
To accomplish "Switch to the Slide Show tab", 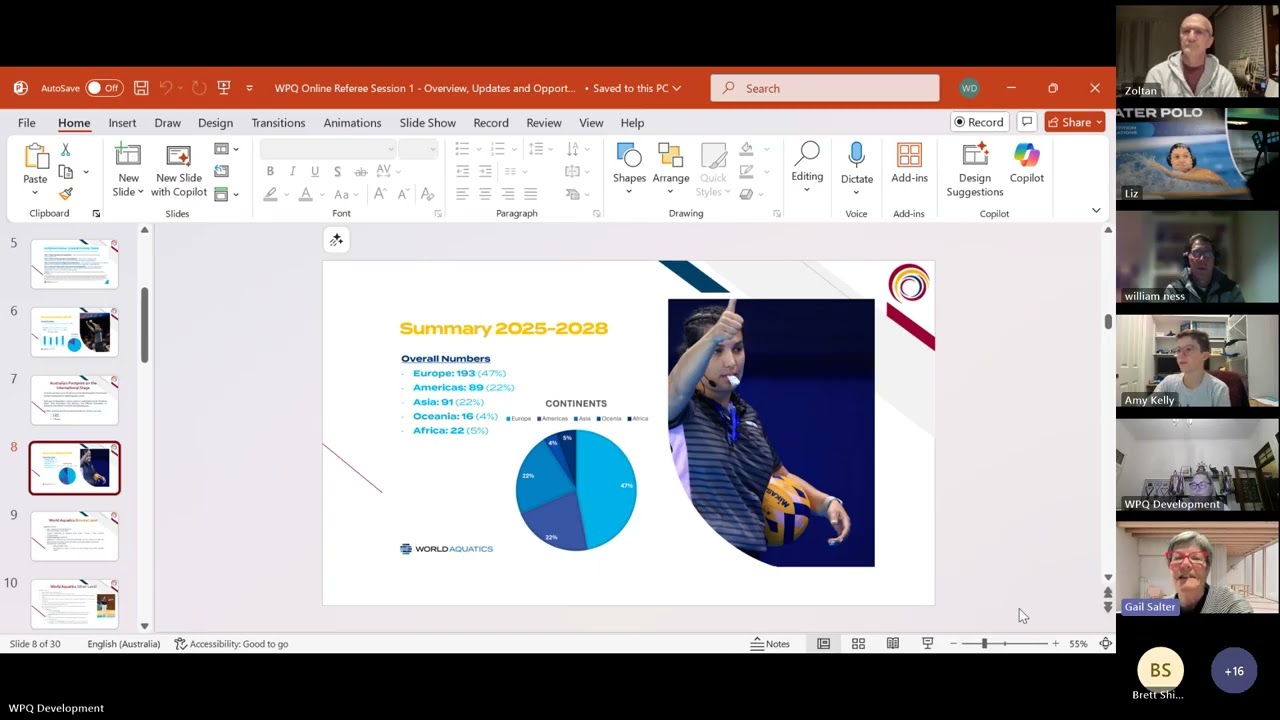I will (x=428, y=123).
